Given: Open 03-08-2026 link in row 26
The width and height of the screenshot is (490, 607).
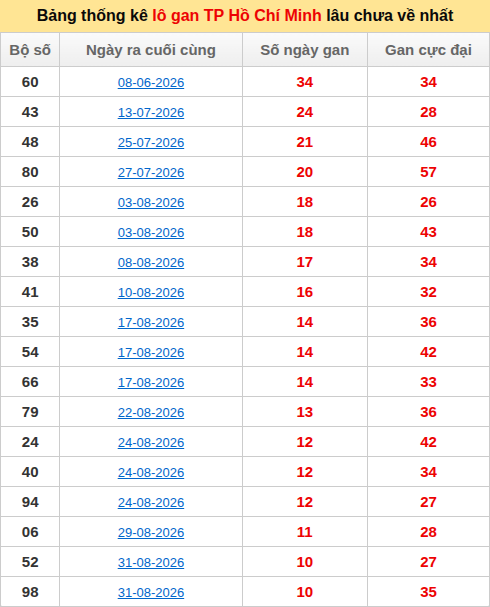Looking at the screenshot, I should [151, 202].
